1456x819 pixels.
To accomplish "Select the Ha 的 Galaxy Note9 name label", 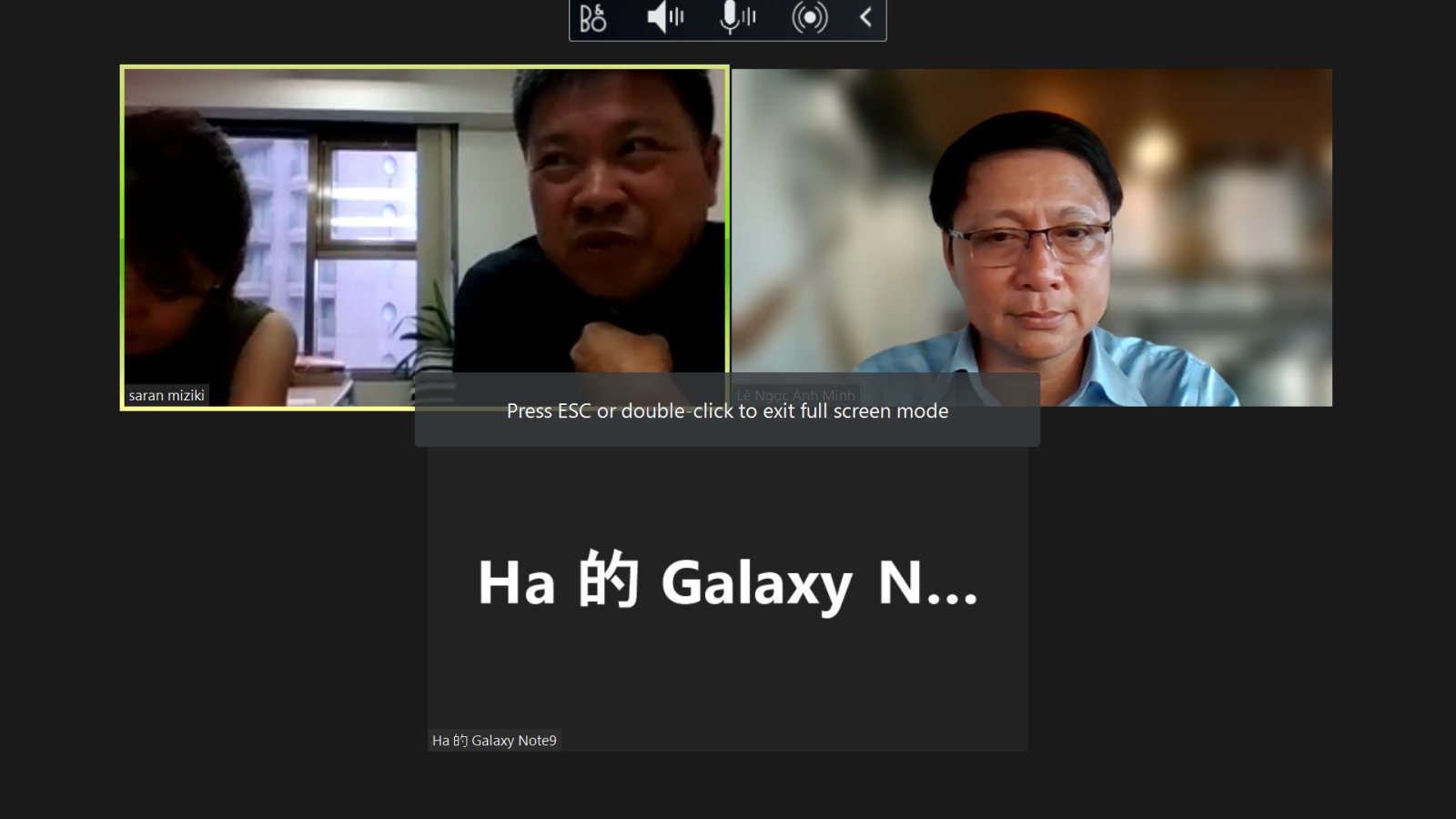I will point(494,741).
